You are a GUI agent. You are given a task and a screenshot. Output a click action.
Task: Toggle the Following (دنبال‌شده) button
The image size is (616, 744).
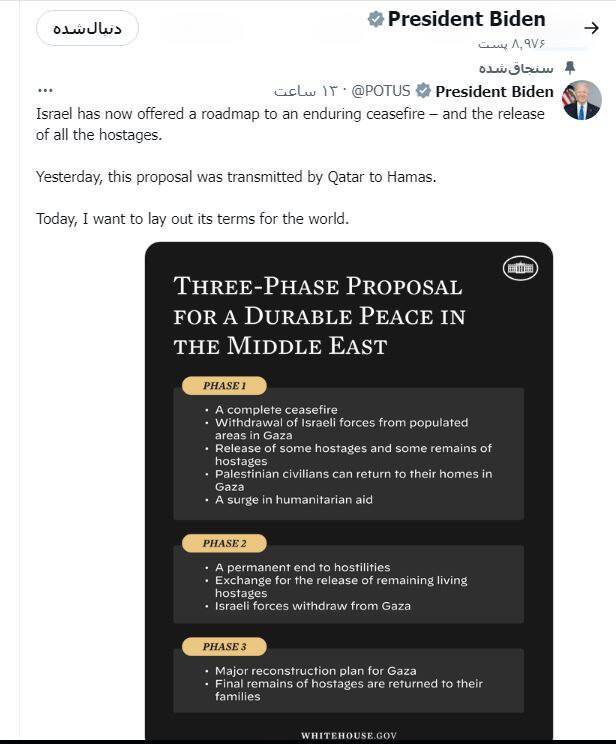click(x=87, y=28)
